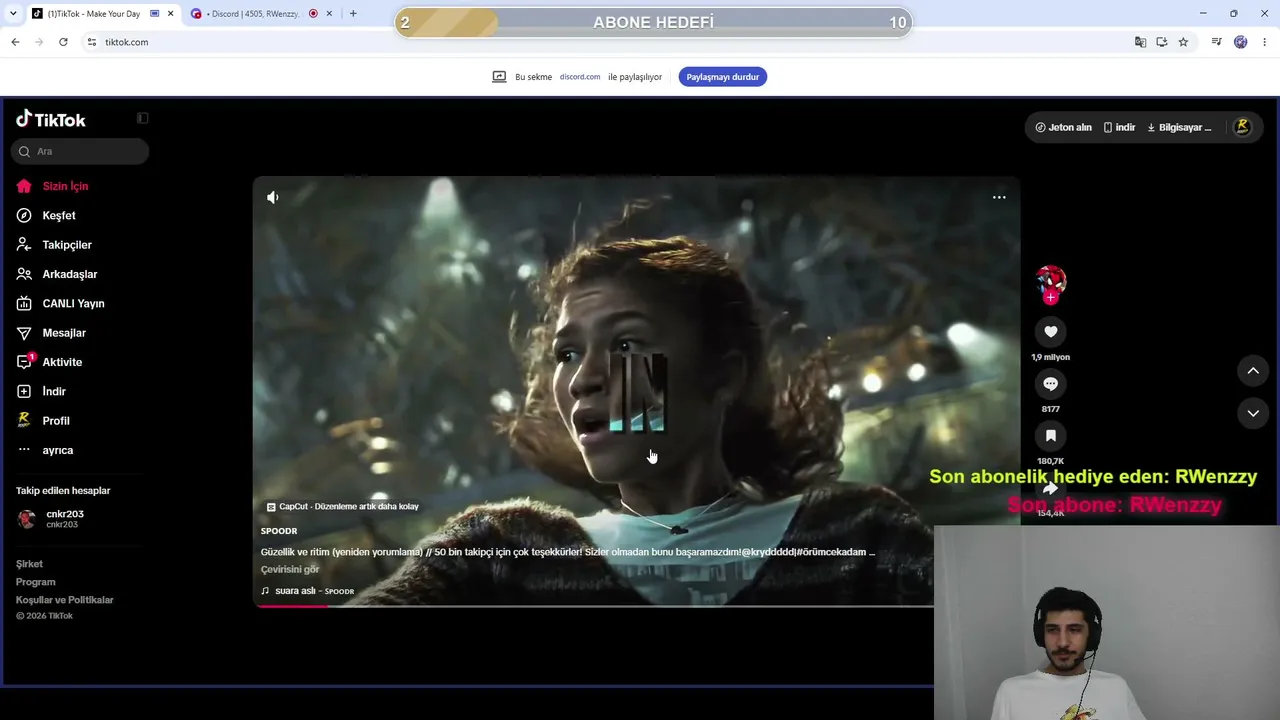Switch to the TikTok browser tab

click(x=103, y=14)
